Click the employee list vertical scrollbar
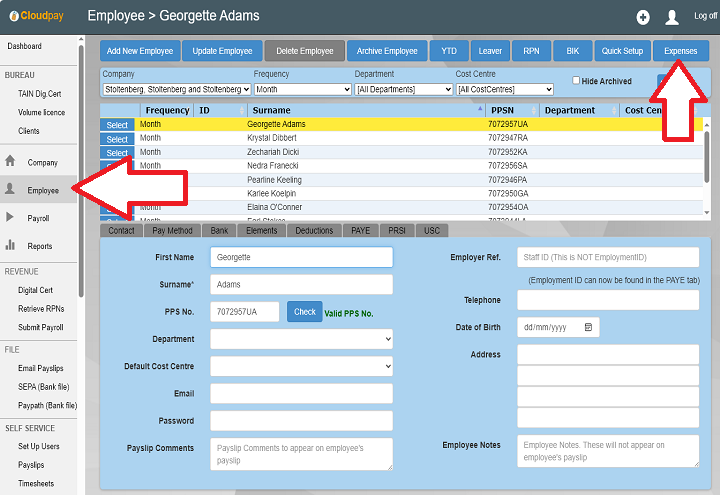This screenshot has width=720, height=495. coord(707,160)
